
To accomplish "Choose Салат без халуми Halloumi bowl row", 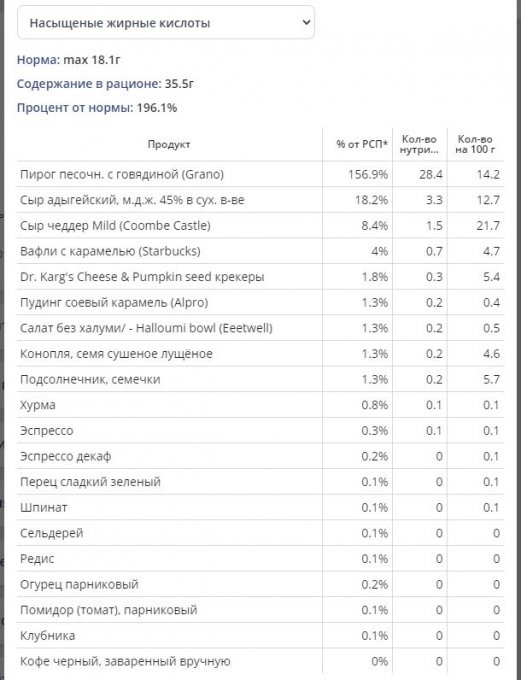I will click(260, 328).
